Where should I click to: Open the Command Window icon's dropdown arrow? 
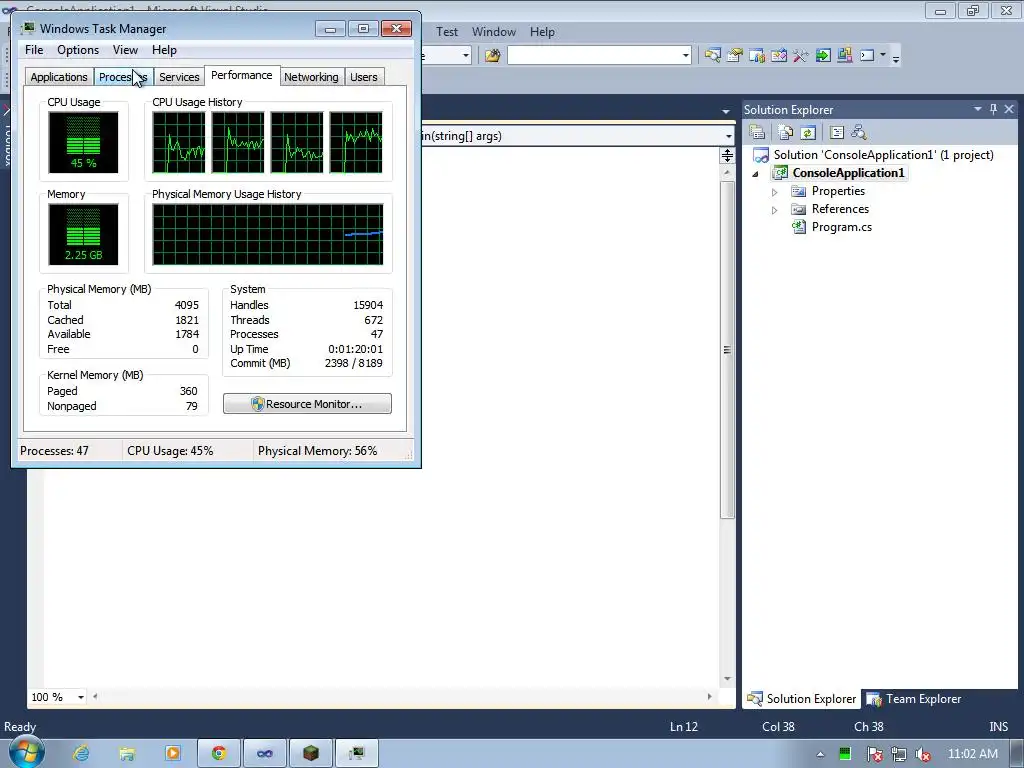883,55
